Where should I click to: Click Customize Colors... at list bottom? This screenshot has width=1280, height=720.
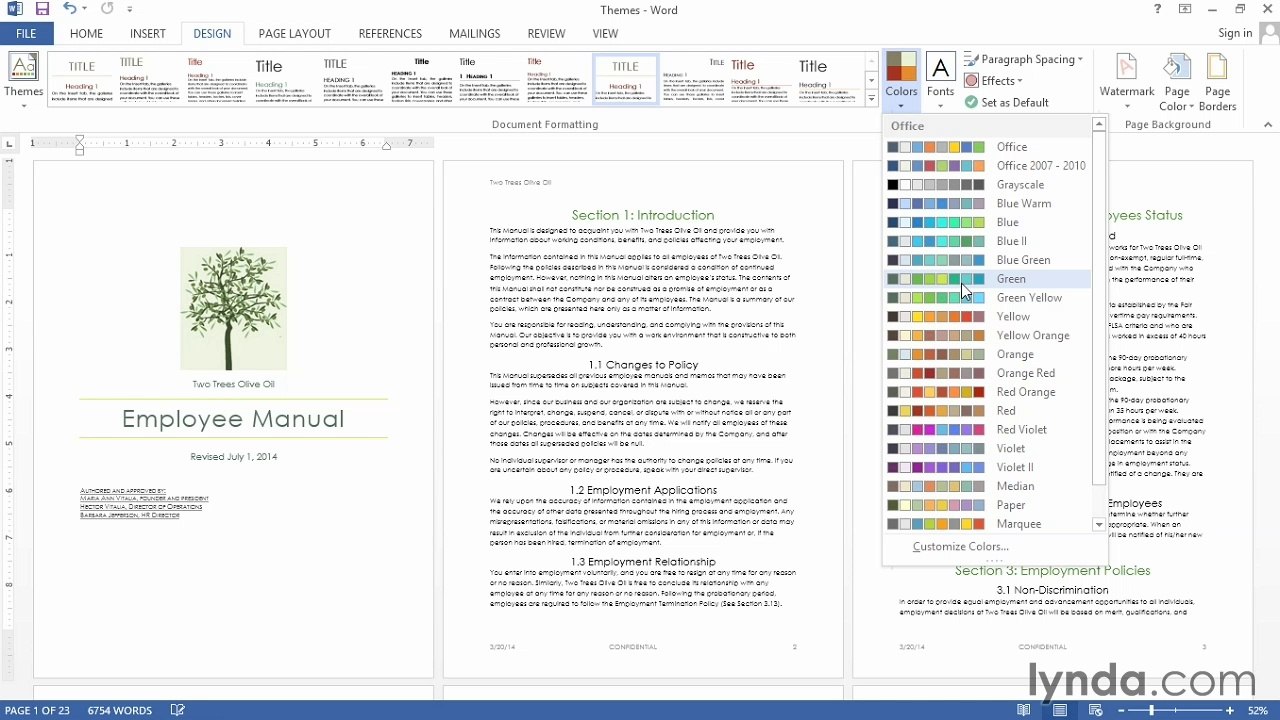point(961,546)
